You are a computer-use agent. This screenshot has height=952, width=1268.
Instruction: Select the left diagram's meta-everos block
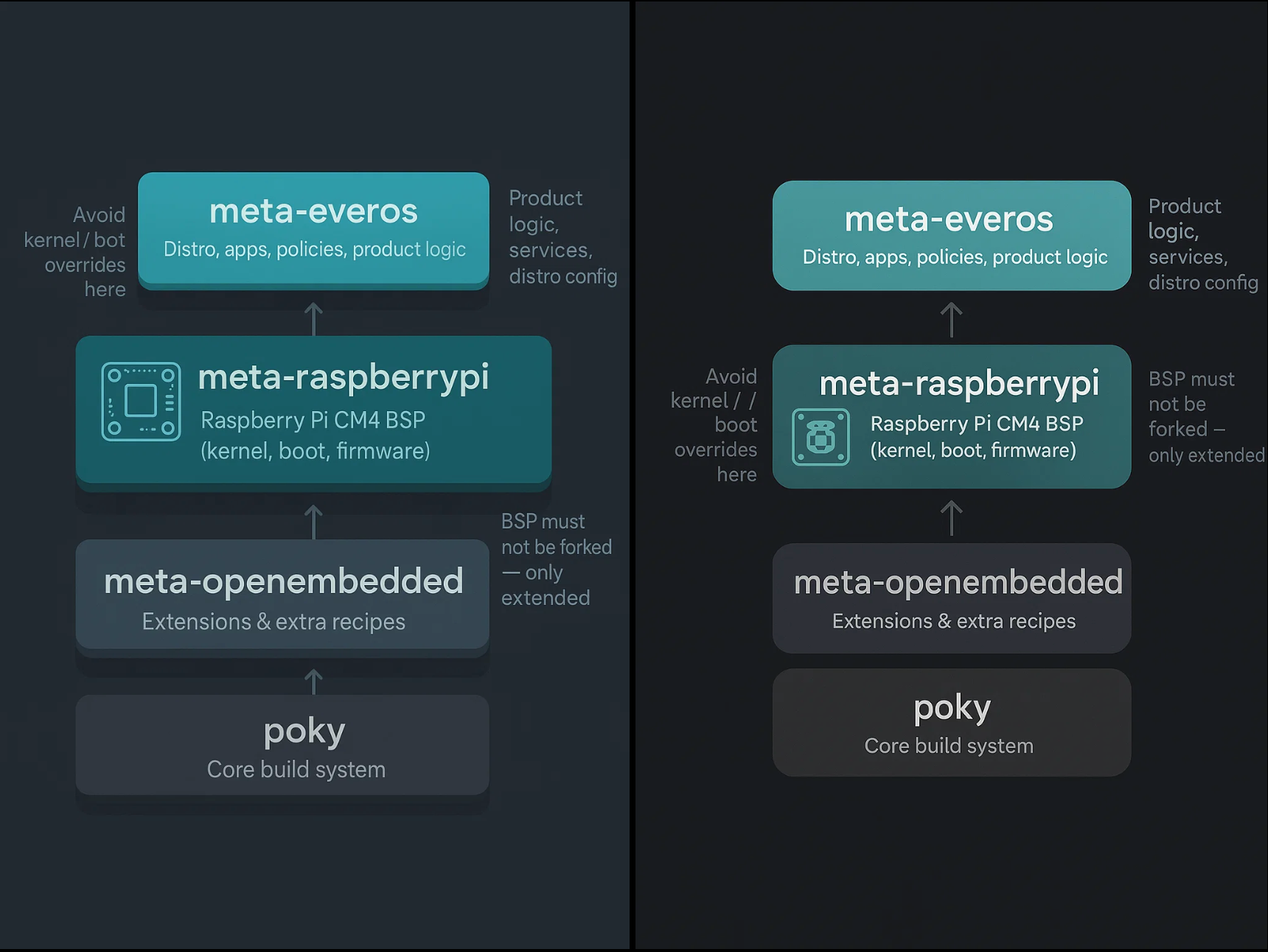pos(313,229)
